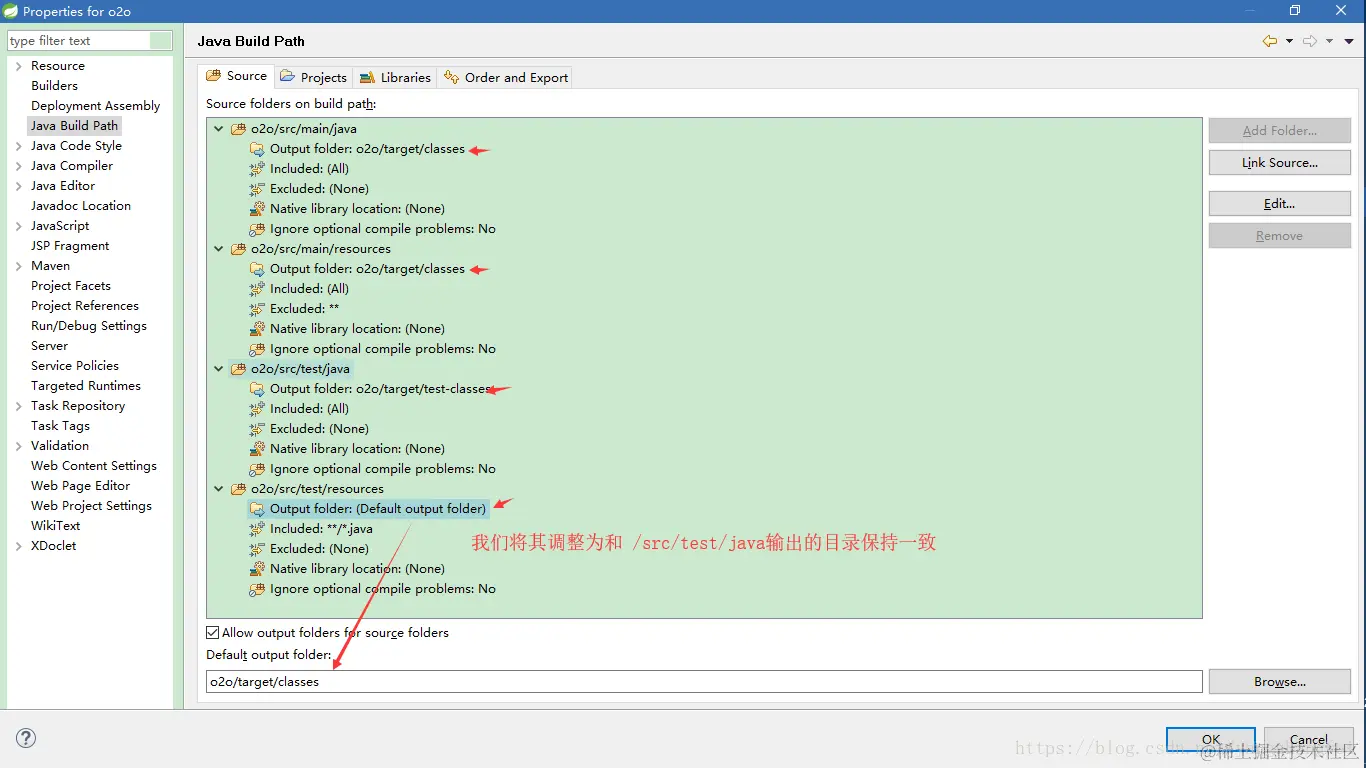Open Deployment Assembly settings page
The image size is (1366, 768).
[x=95, y=106]
